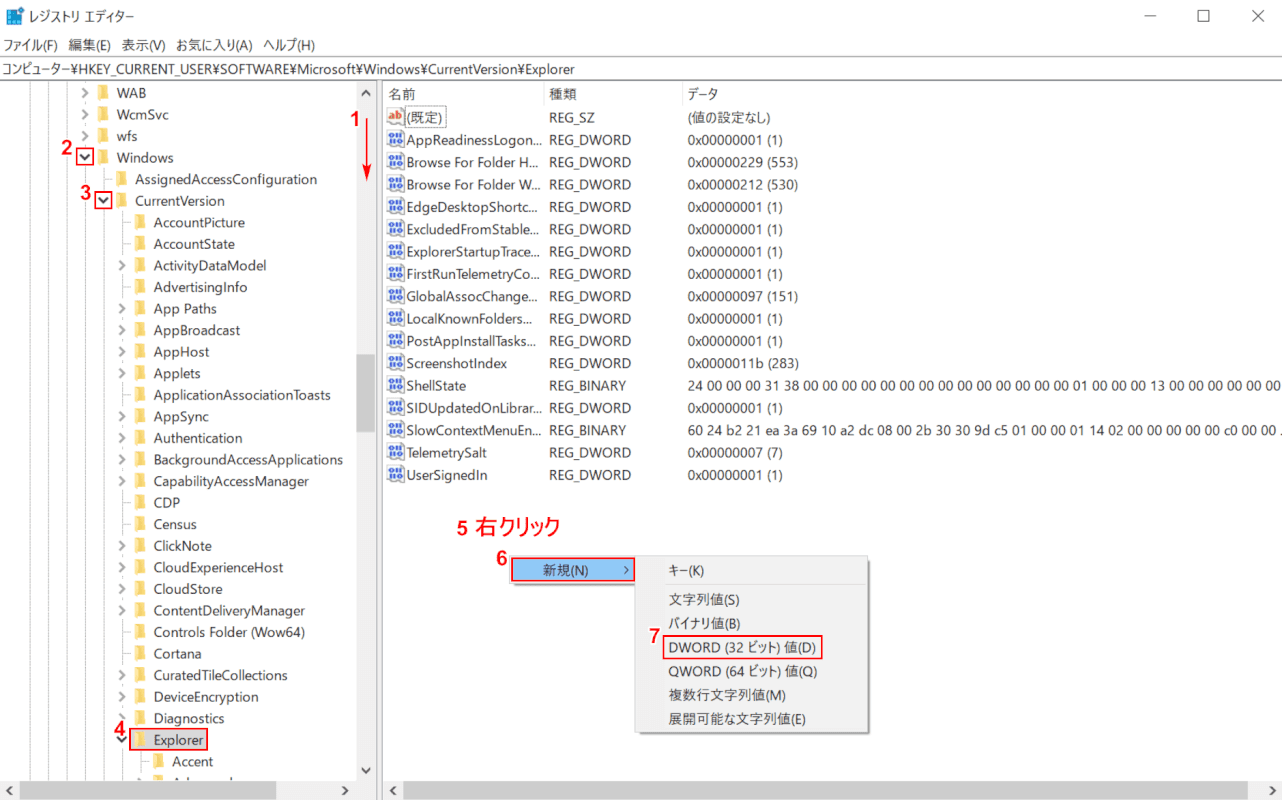Open the お気に入り(A) menu
The height and width of the screenshot is (800, 1282).
click(x=214, y=45)
